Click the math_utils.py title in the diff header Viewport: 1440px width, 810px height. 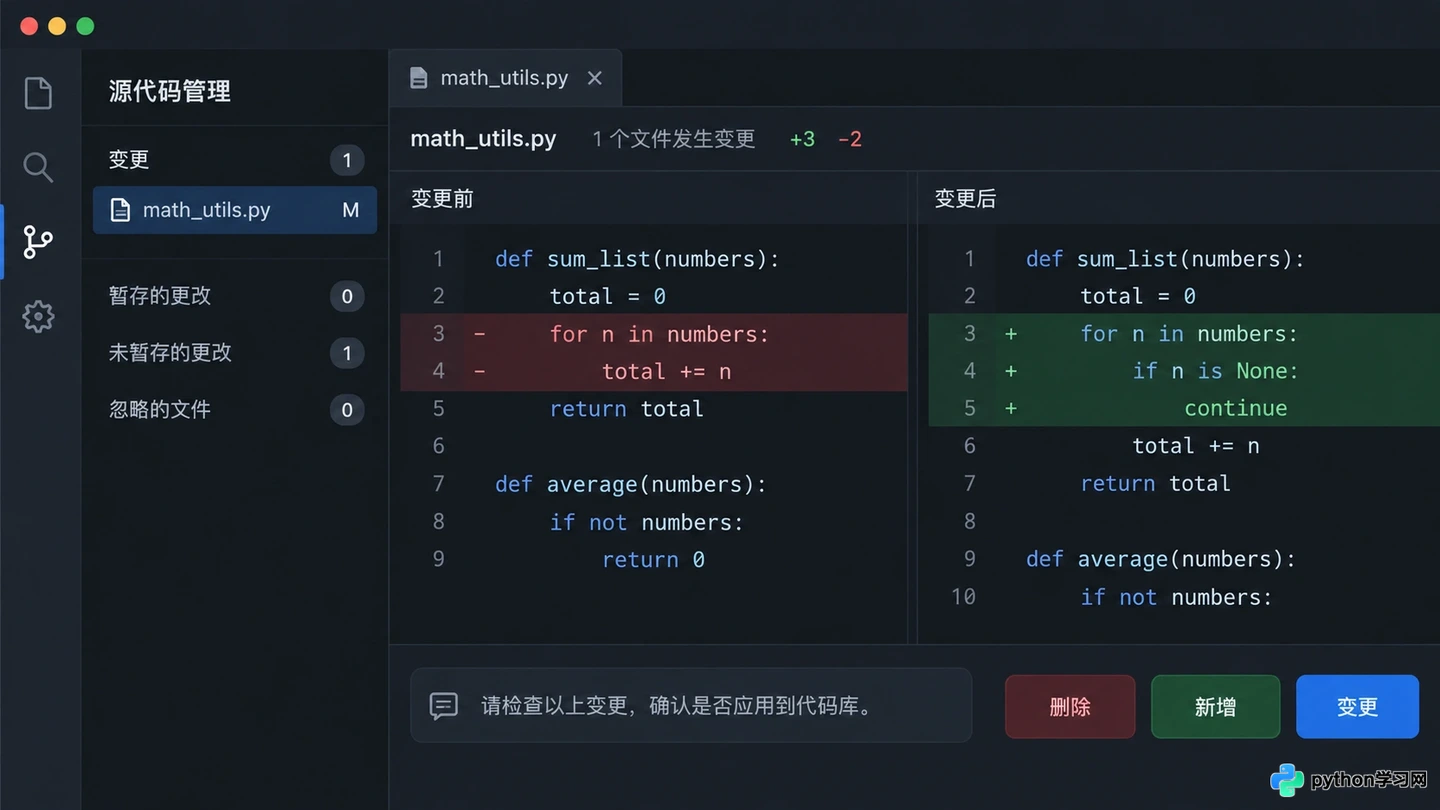click(x=483, y=139)
